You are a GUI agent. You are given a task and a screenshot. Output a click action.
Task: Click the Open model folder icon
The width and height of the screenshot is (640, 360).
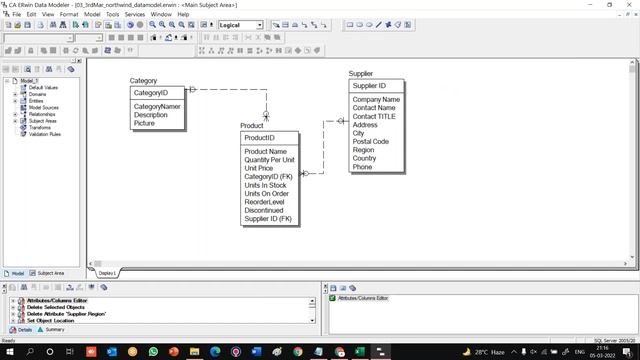coord(18,25)
